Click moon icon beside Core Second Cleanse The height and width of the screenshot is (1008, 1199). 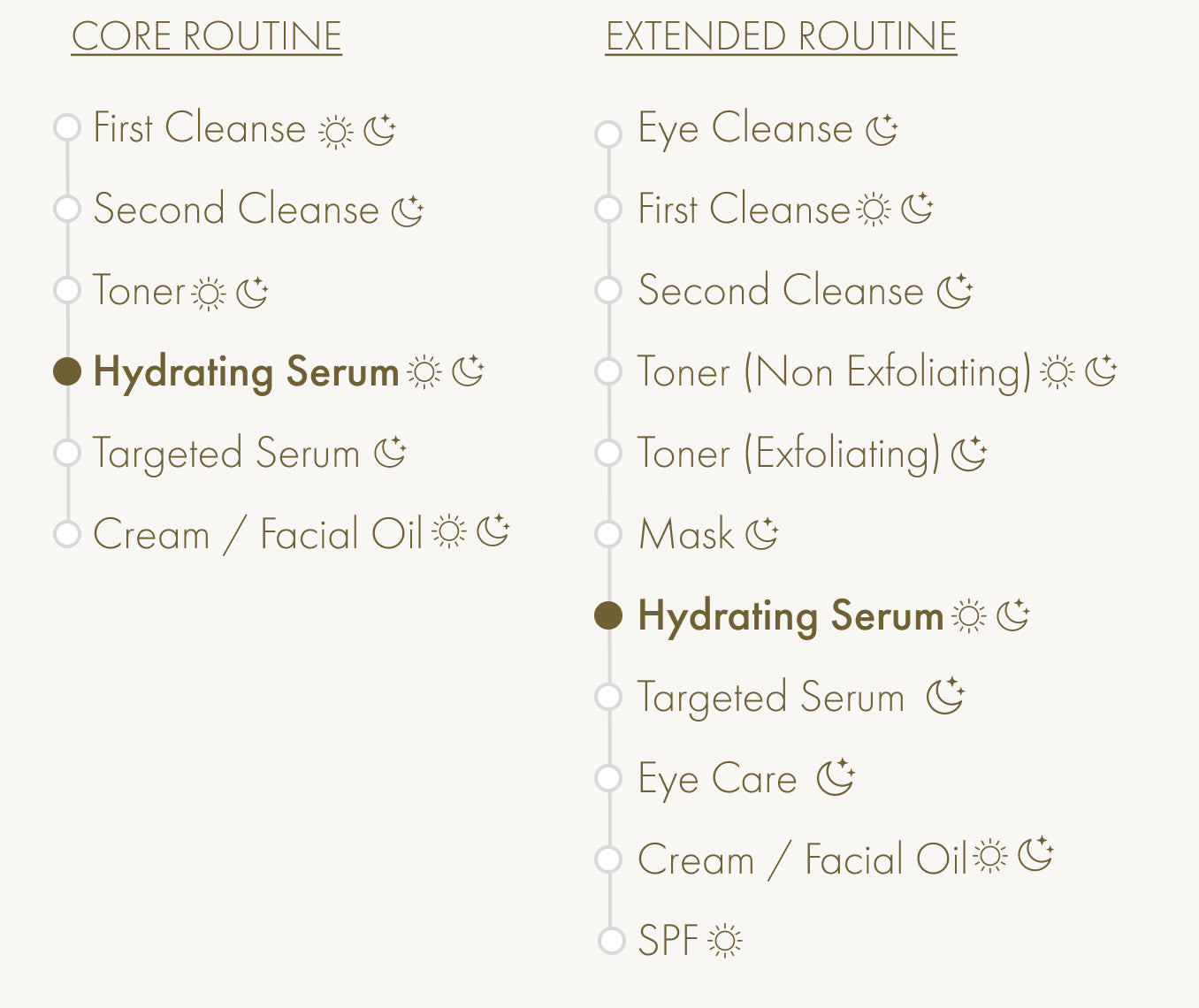[409, 210]
